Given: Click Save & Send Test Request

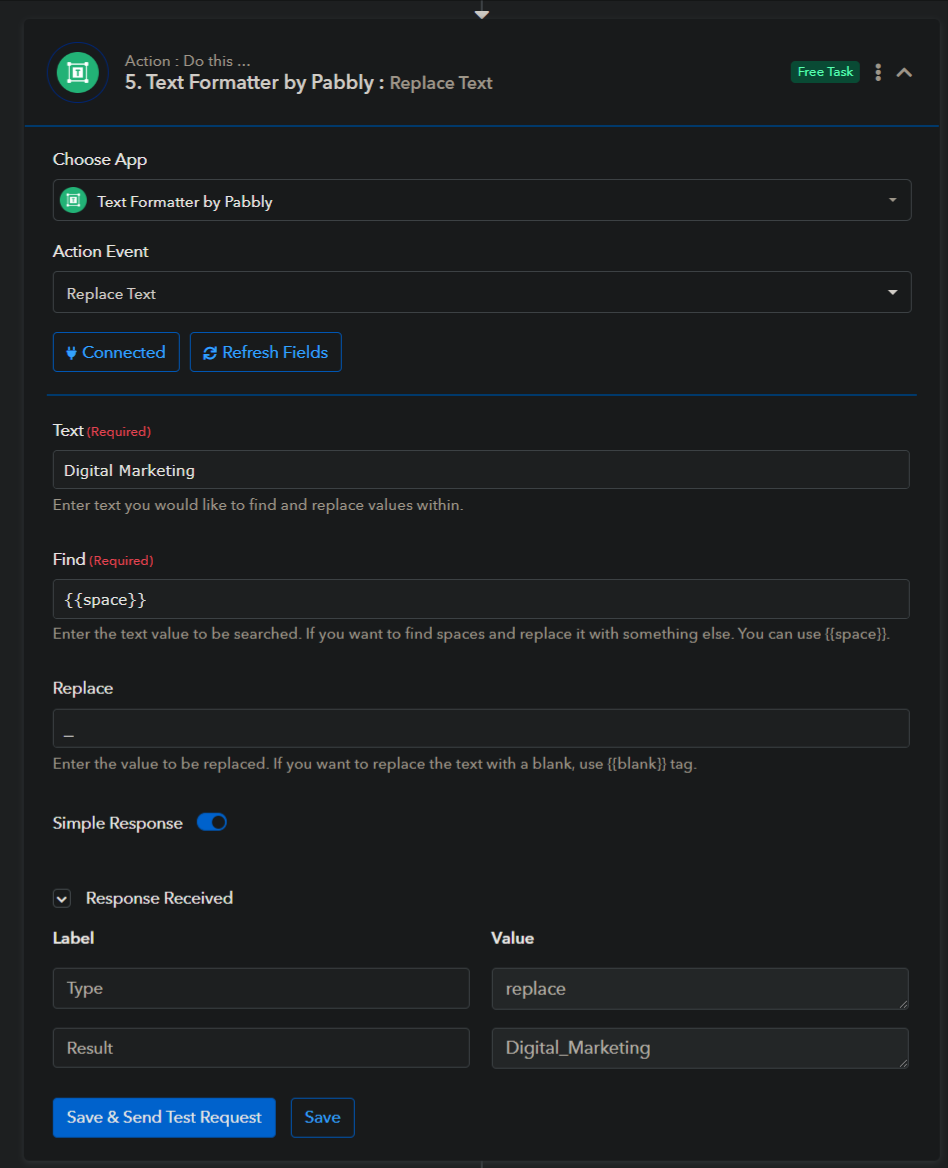Looking at the screenshot, I should [164, 1117].
